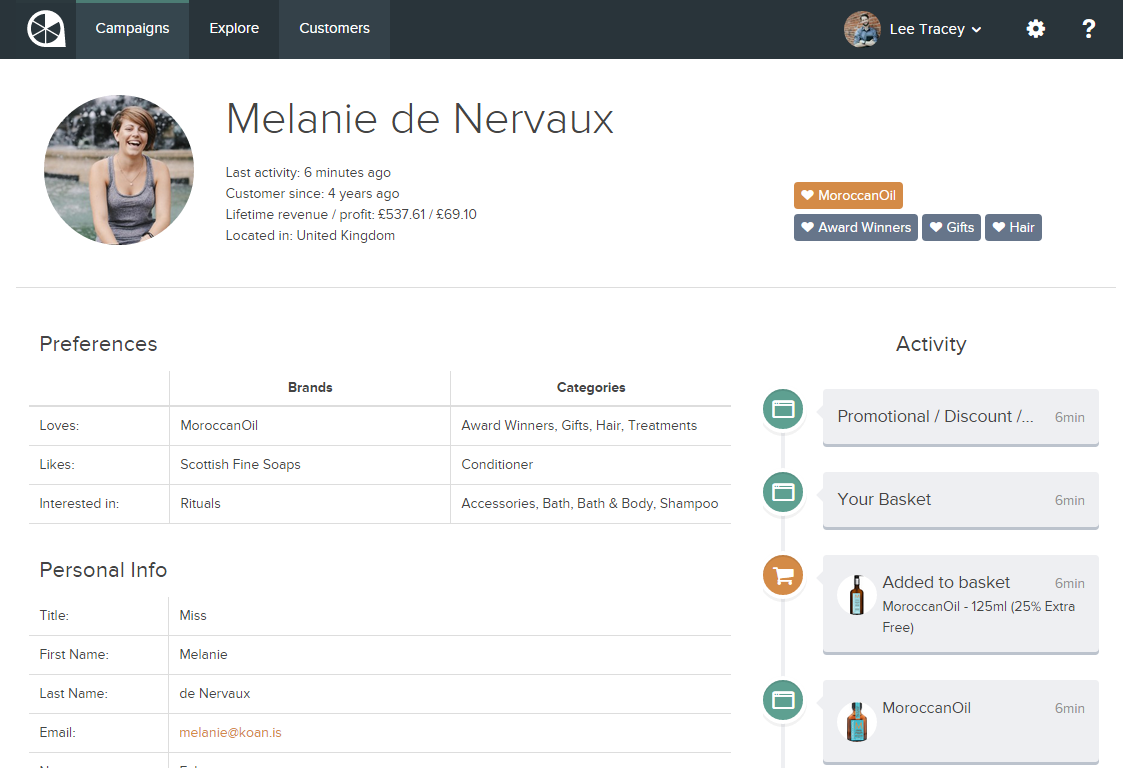The width and height of the screenshot is (1123, 768).
Task: Click 'MoroccanOil - 125ml (25% Extra Free)' text
Action: point(978,617)
